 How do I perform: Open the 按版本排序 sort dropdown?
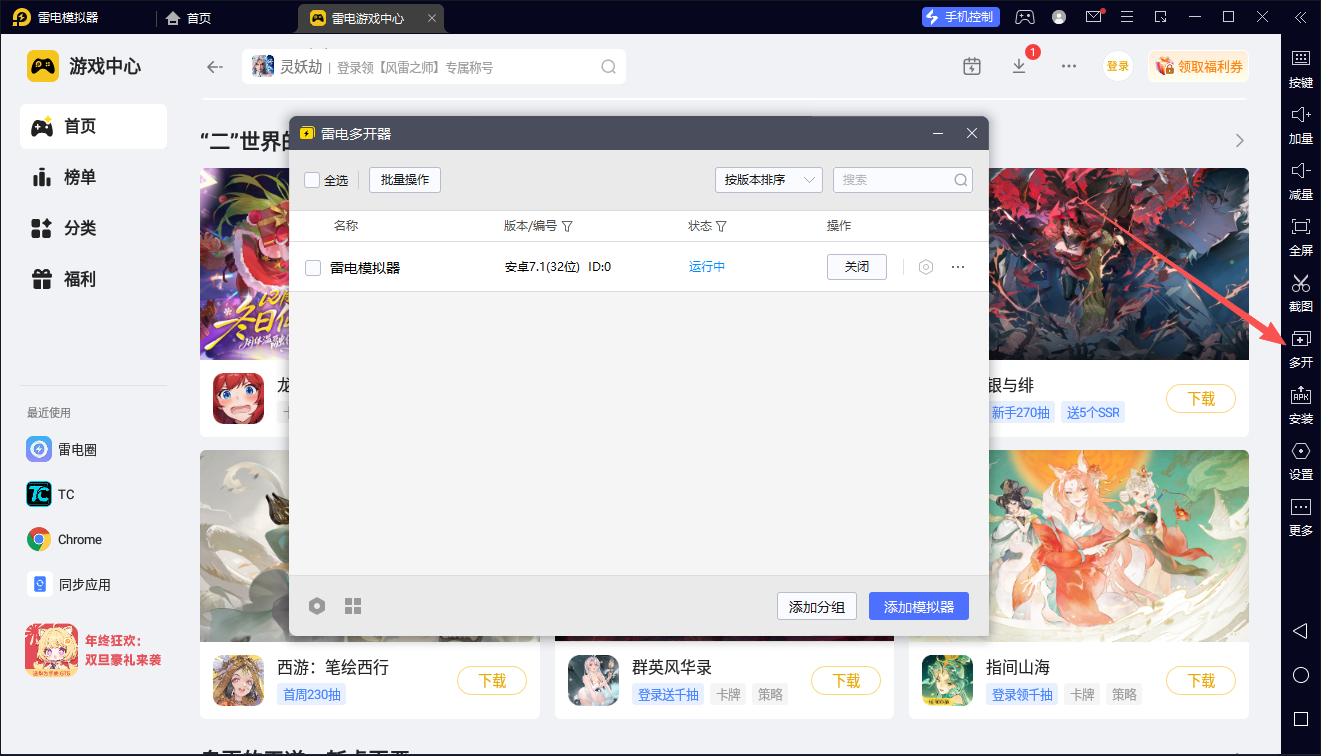click(x=768, y=180)
